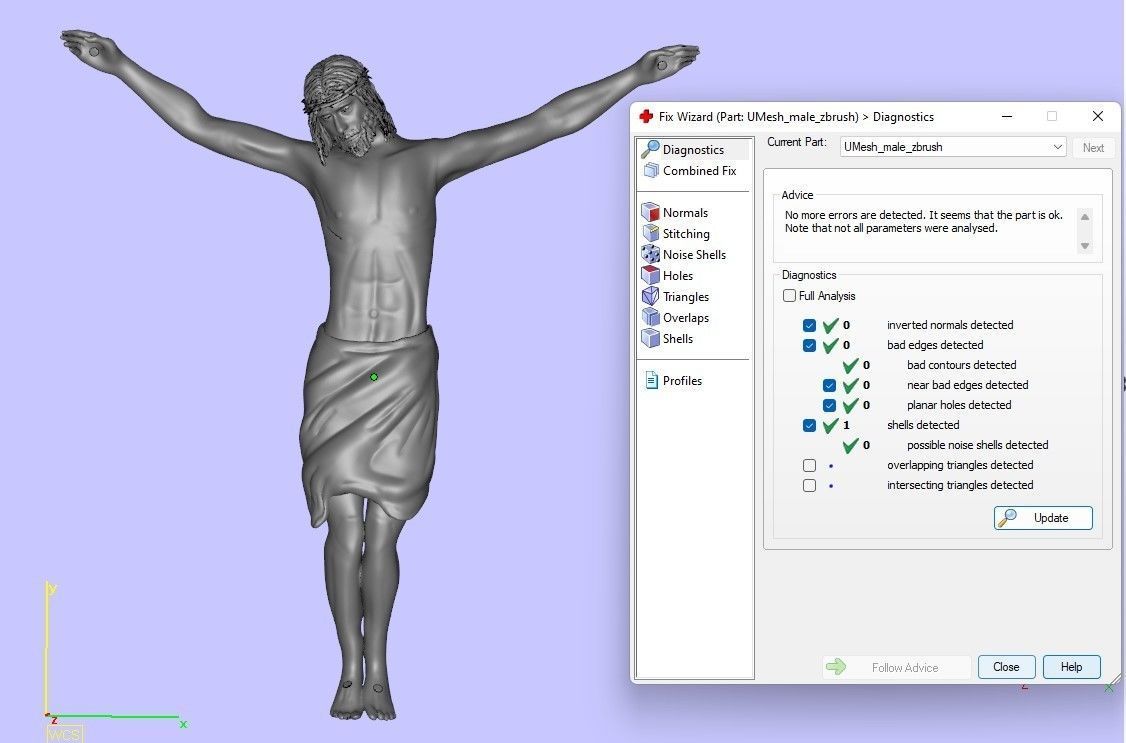Viewport: 1126px width, 743px height.
Task: Close the Fix Wizard window via X
Action: coord(1097,116)
